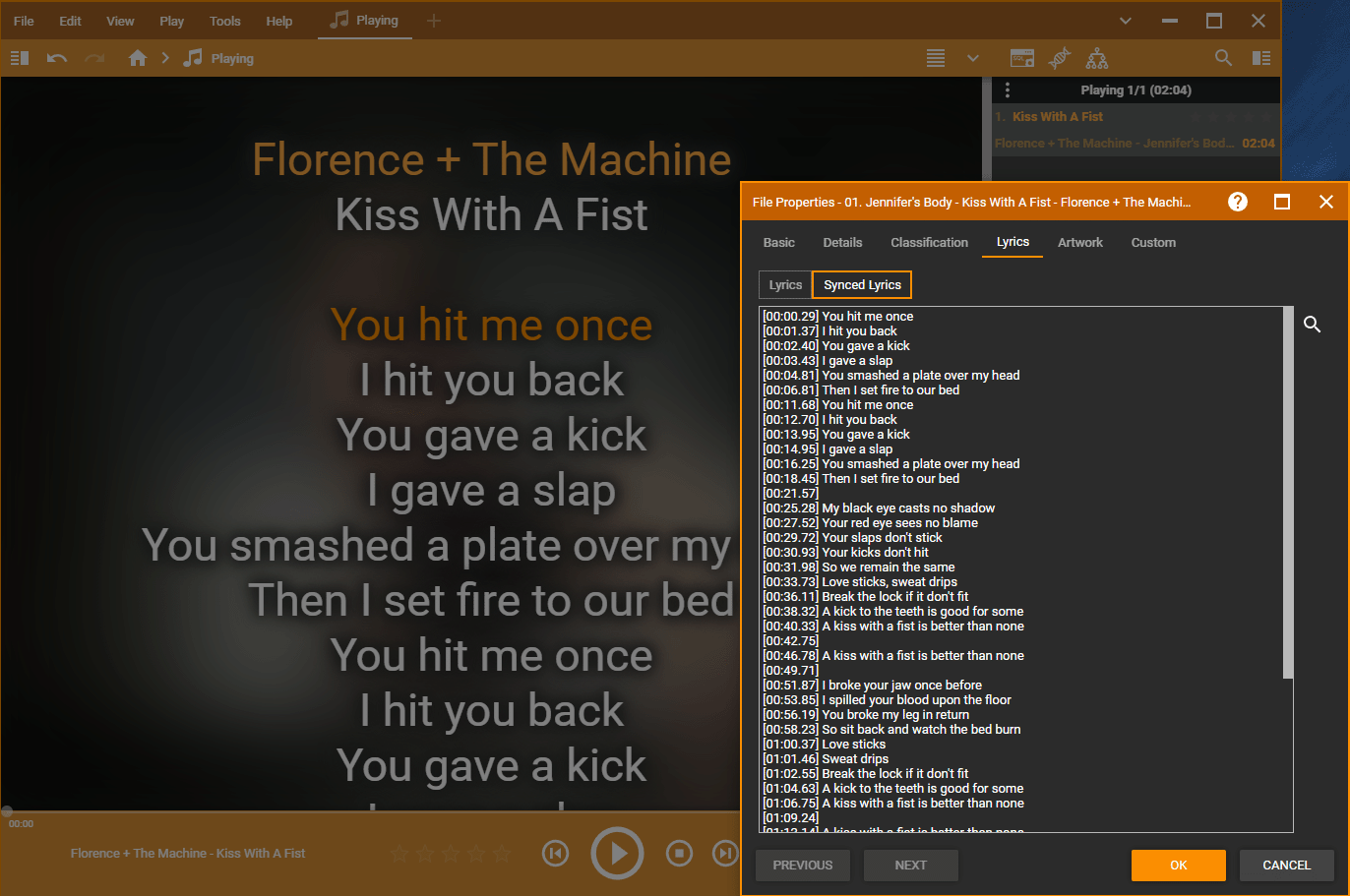This screenshot has height=896, width=1350.
Task: Switch to the Artwork tab
Action: (1079, 242)
